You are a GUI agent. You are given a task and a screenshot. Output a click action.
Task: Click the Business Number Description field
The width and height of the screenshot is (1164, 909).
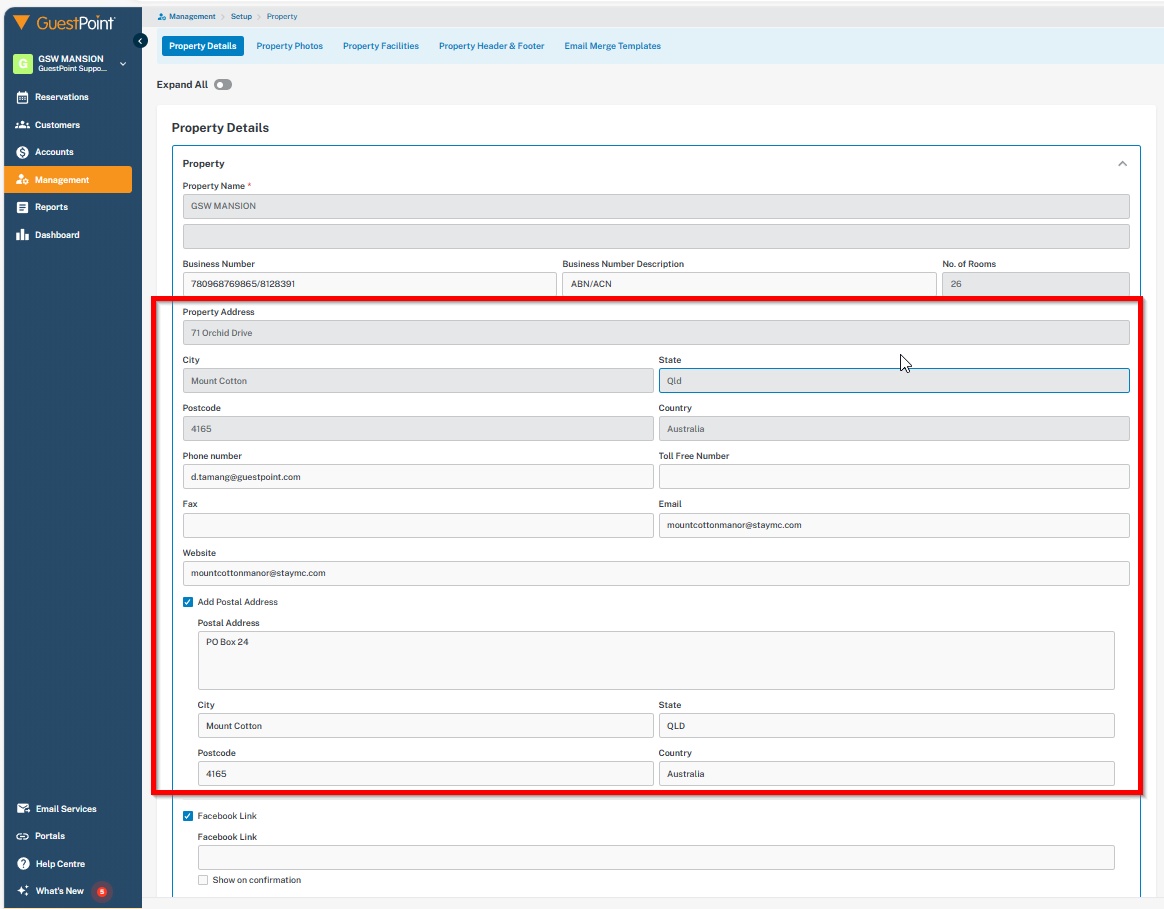749,284
